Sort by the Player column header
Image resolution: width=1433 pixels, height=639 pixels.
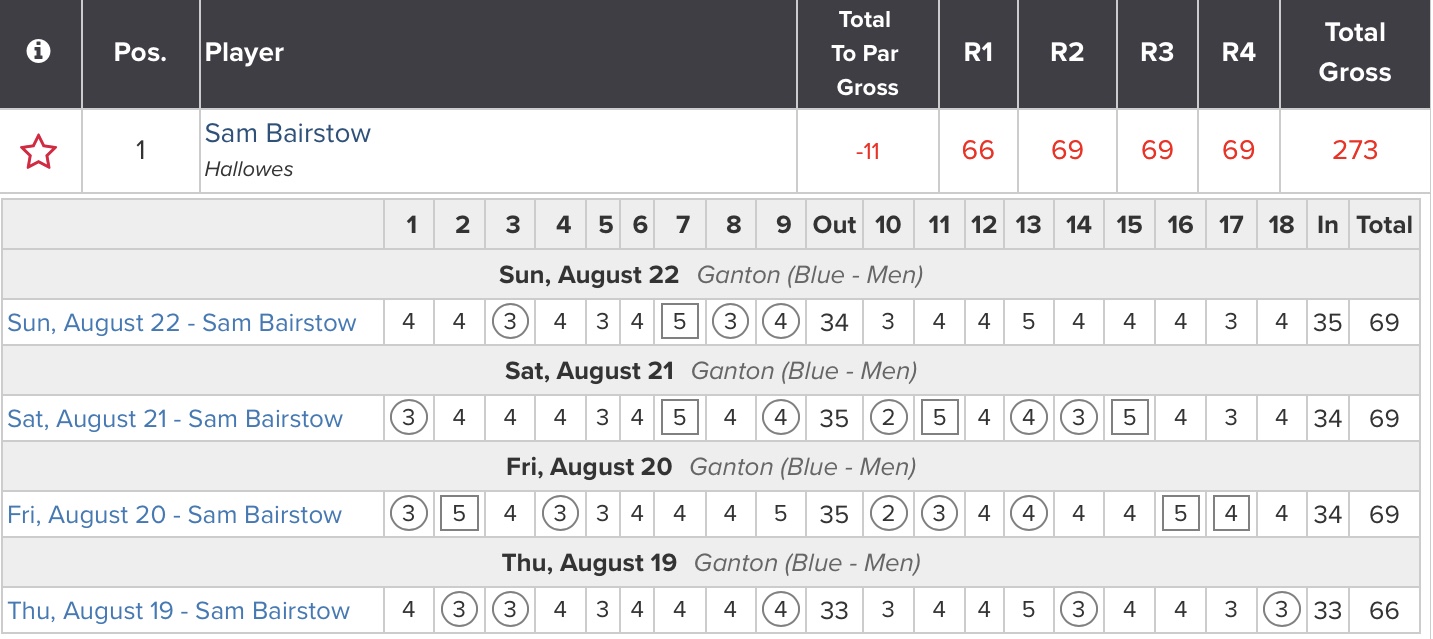[244, 53]
